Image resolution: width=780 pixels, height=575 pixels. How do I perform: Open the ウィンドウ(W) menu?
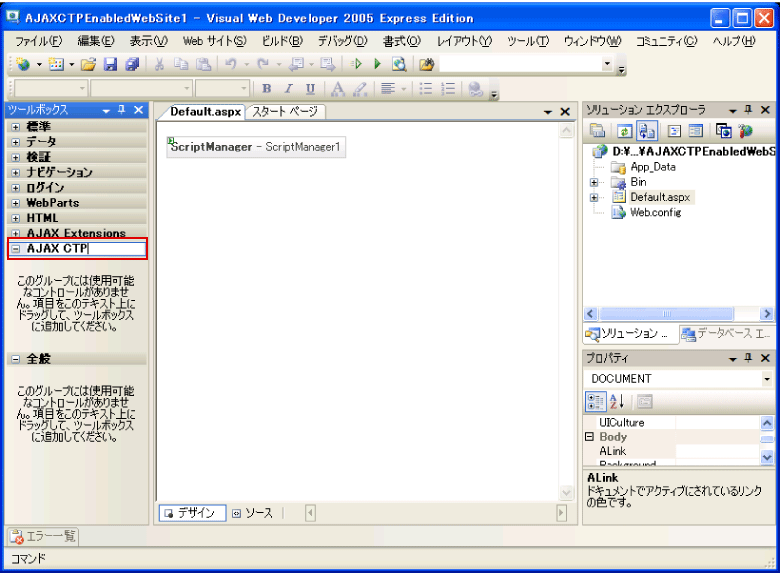pos(592,41)
